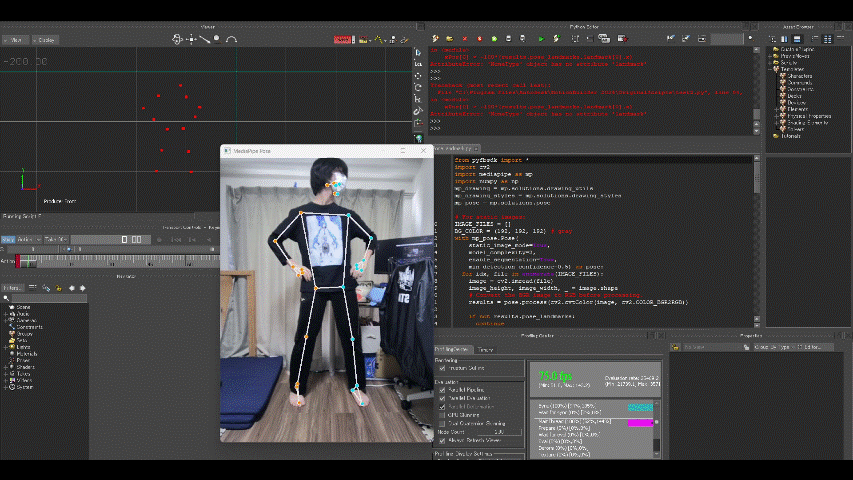
Task: Click the Save script icon in Python Editor
Action: coord(509,39)
